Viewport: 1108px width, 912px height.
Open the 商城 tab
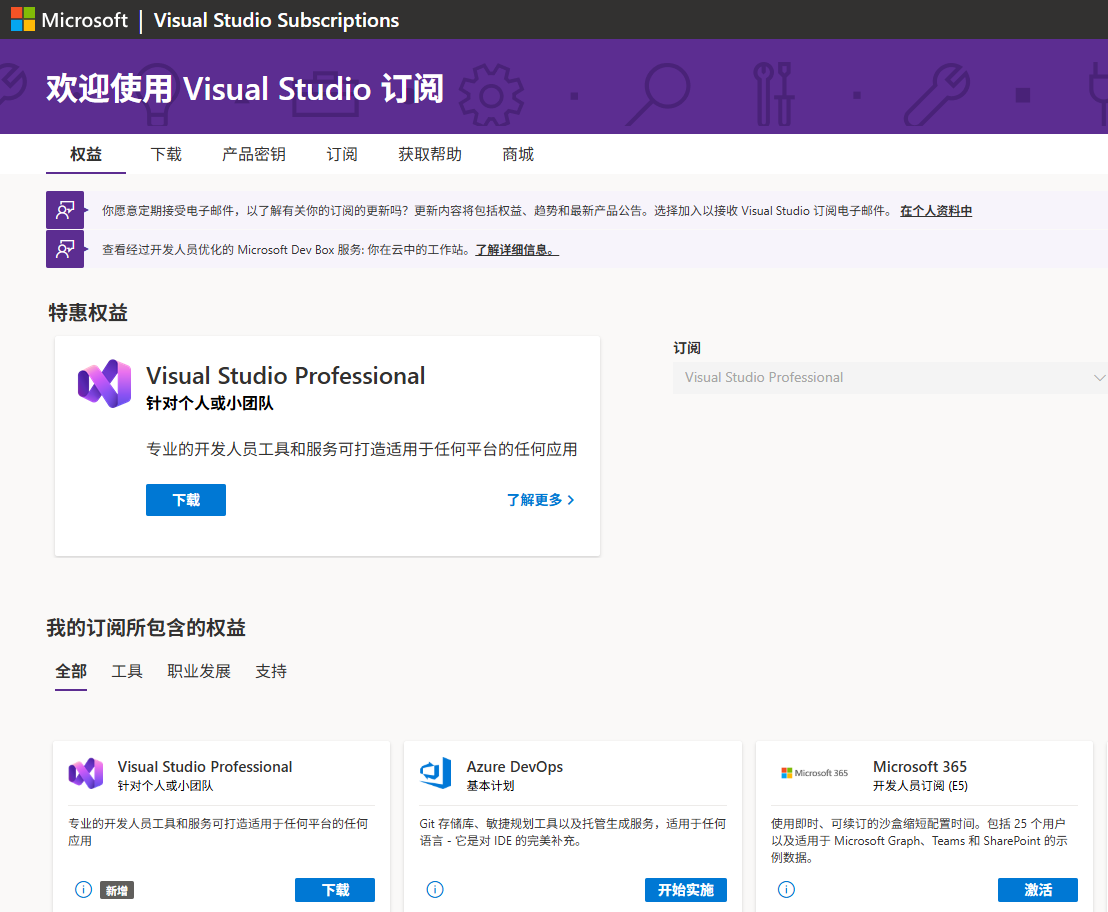click(x=518, y=154)
